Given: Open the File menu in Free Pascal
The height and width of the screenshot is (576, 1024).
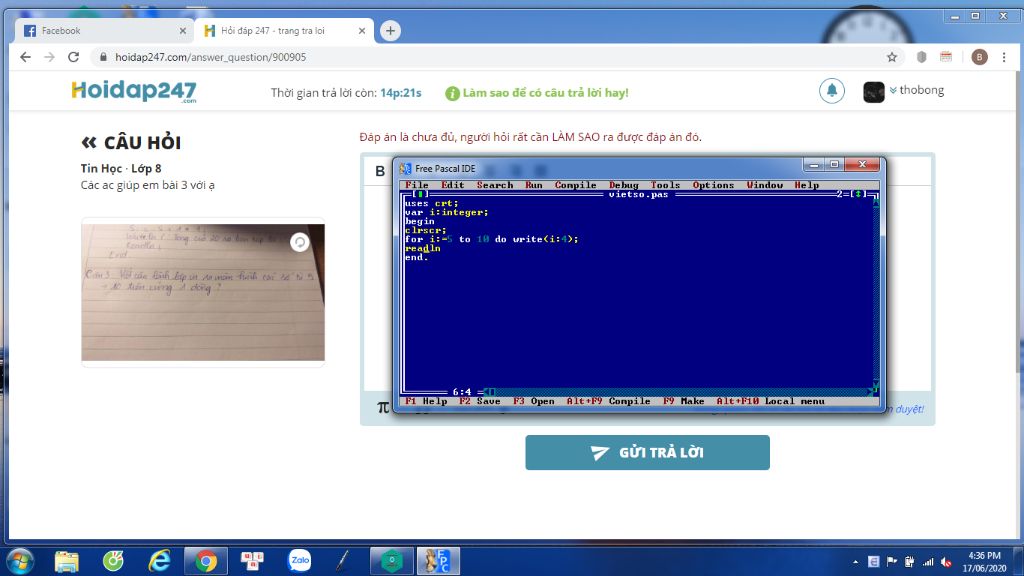Looking at the screenshot, I should point(417,185).
